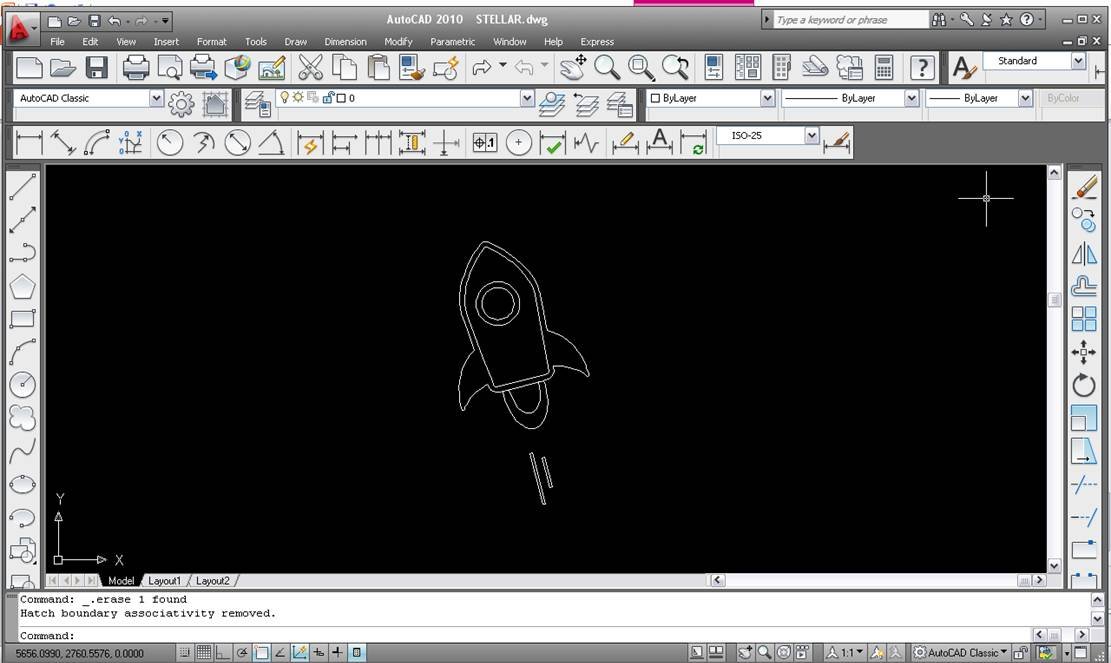1111x663 pixels.
Task: Open AutoCAD Classic workspace switcher in status bar
Action: click(x=961, y=652)
